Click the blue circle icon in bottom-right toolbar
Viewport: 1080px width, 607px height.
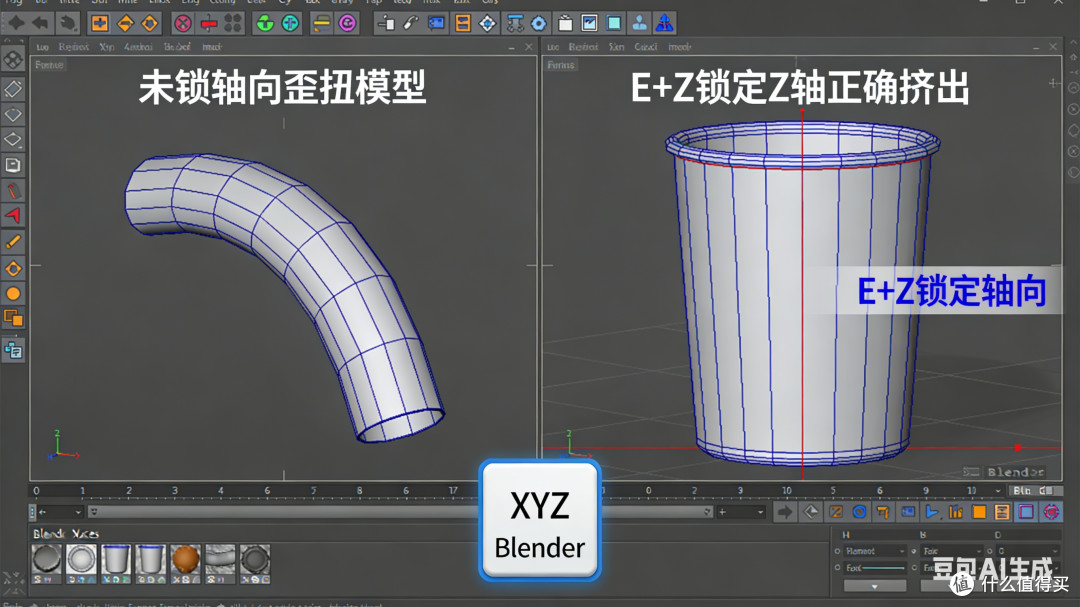coord(859,512)
